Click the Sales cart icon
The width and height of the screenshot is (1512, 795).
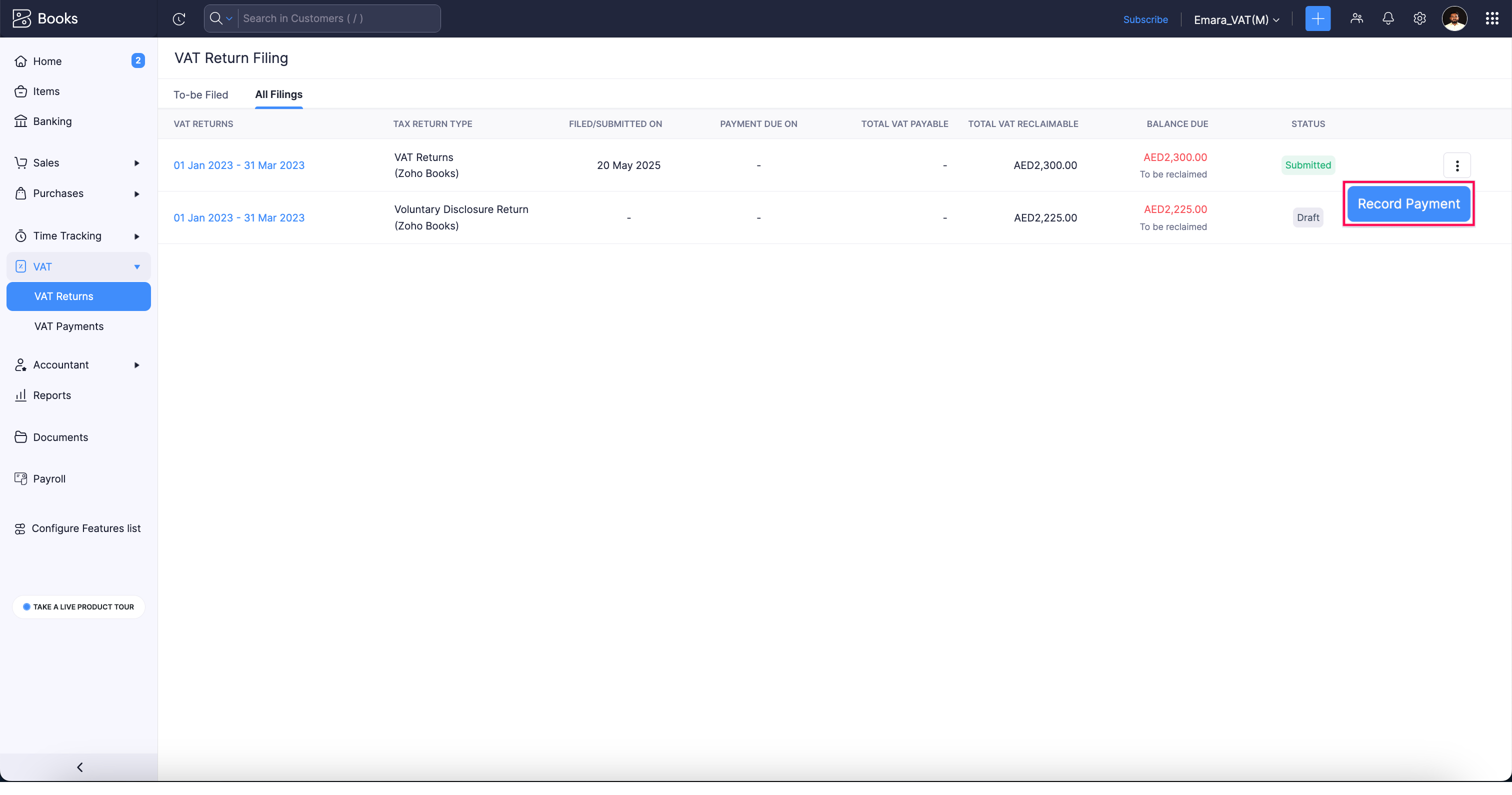(x=20, y=162)
